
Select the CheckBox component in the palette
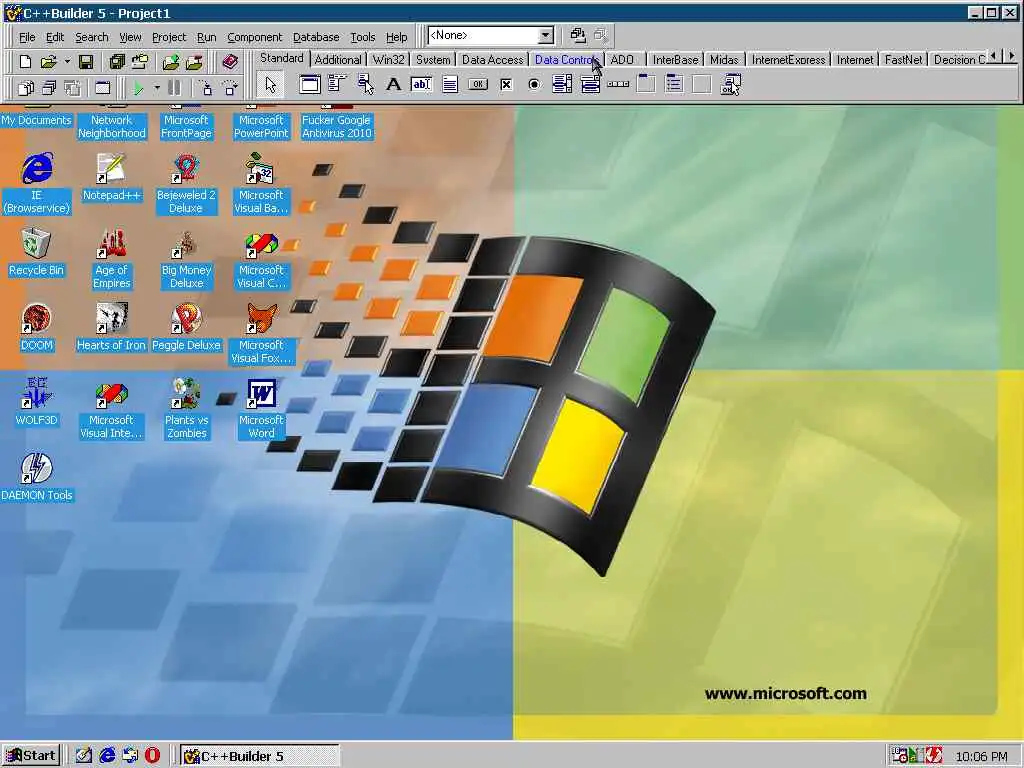click(506, 84)
